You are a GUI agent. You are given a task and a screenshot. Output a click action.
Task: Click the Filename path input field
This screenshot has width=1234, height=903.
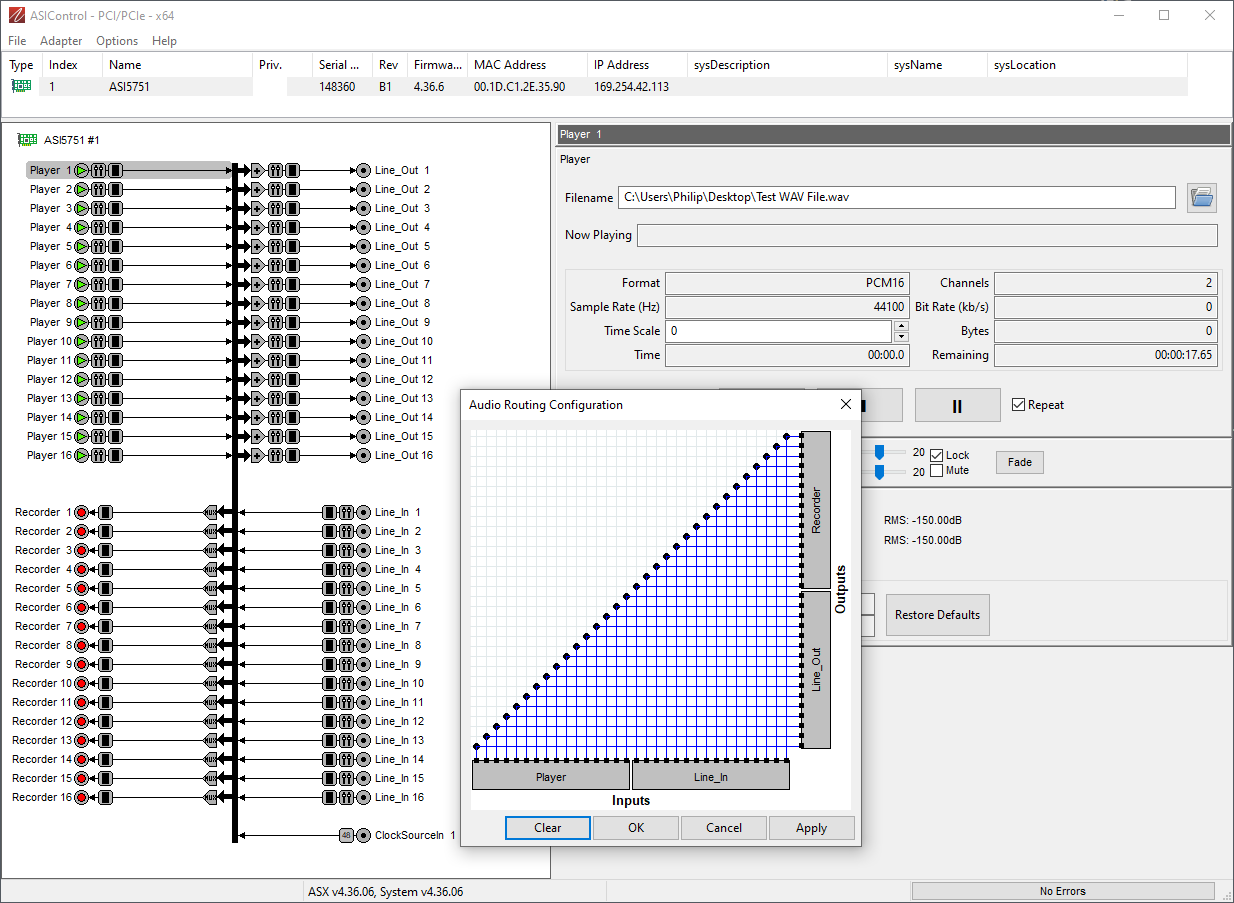[x=896, y=198]
